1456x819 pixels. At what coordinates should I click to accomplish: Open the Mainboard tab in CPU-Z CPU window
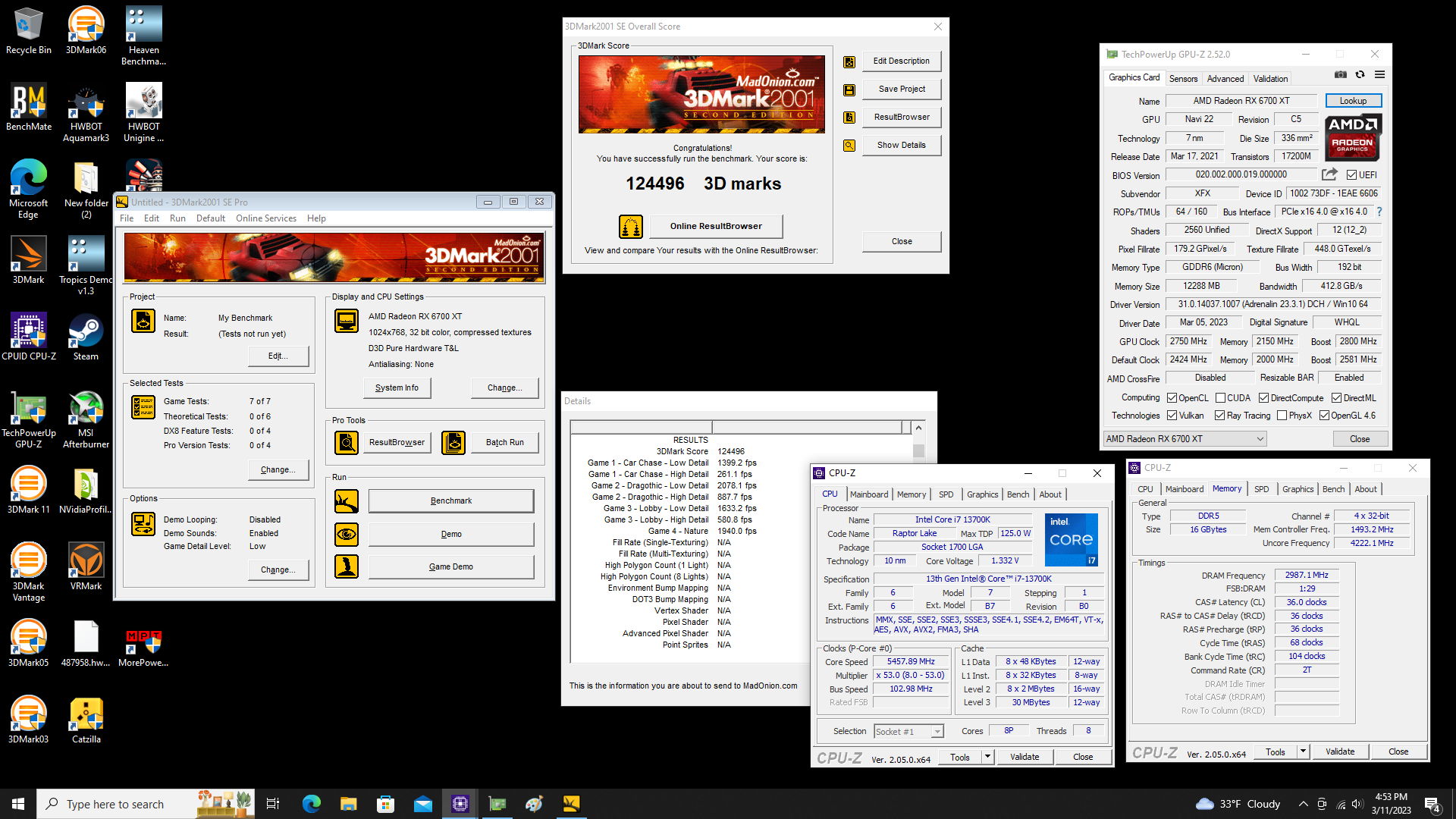868,494
